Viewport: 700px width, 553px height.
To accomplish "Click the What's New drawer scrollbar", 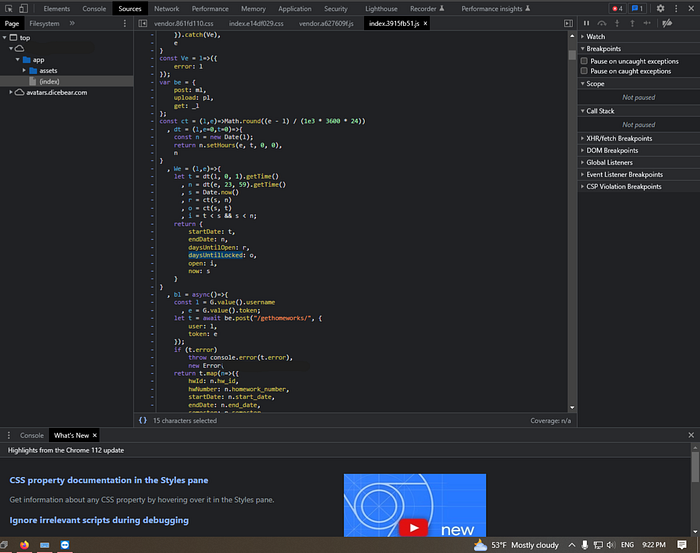I will tap(695, 467).
